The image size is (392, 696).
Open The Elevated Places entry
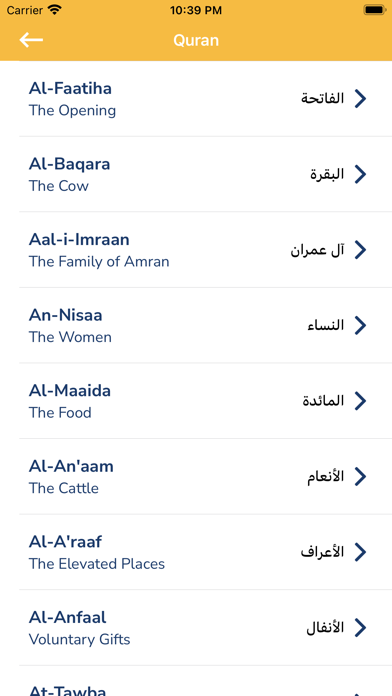(x=196, y=552)
